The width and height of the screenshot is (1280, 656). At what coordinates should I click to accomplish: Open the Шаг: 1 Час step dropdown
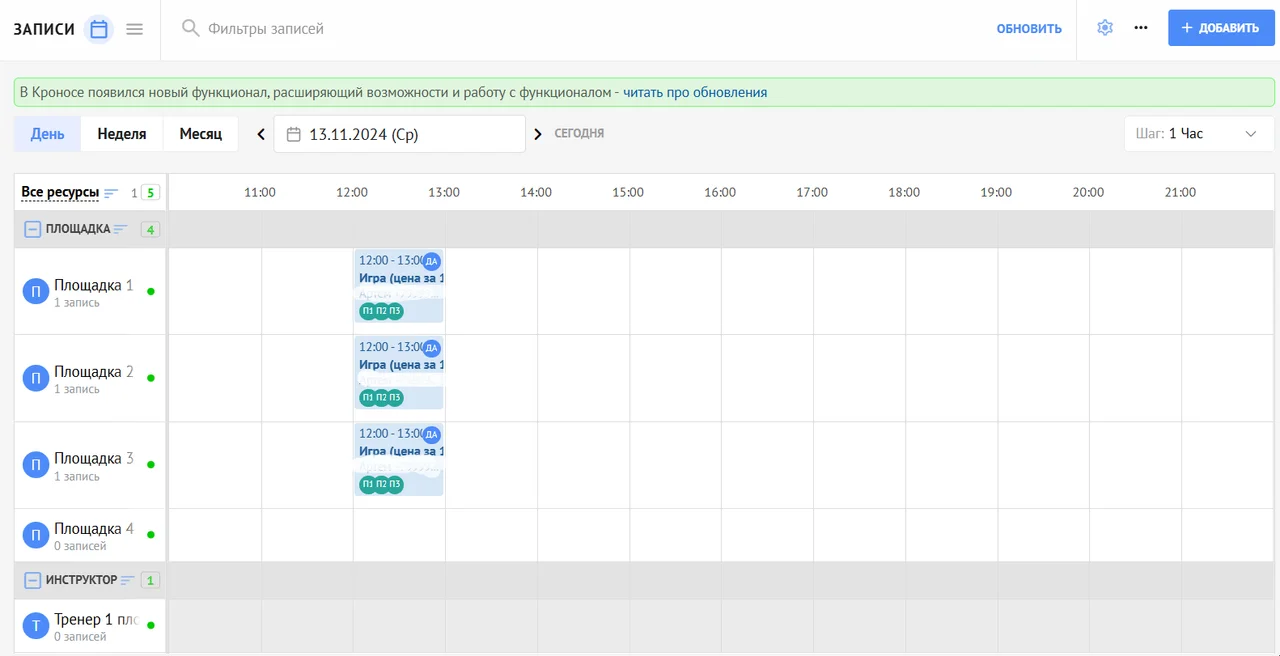click(1198, 134)
